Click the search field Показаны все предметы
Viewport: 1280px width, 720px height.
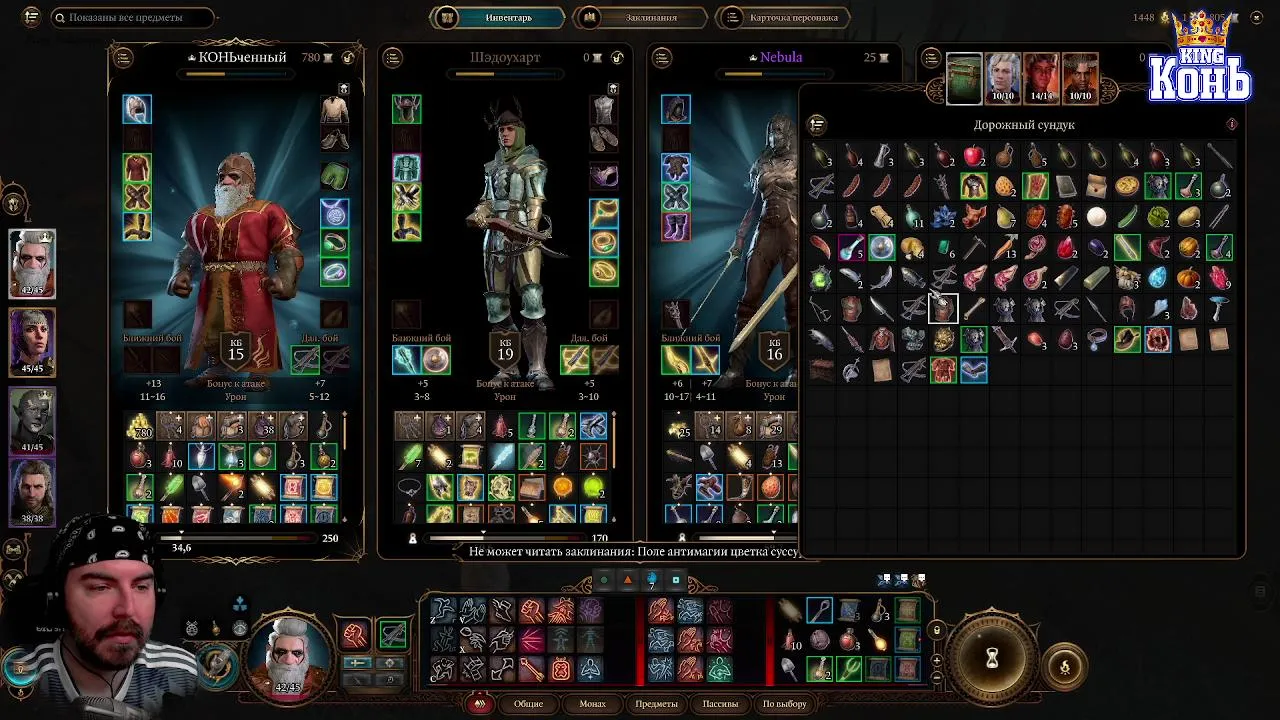[x=133, y=17]
